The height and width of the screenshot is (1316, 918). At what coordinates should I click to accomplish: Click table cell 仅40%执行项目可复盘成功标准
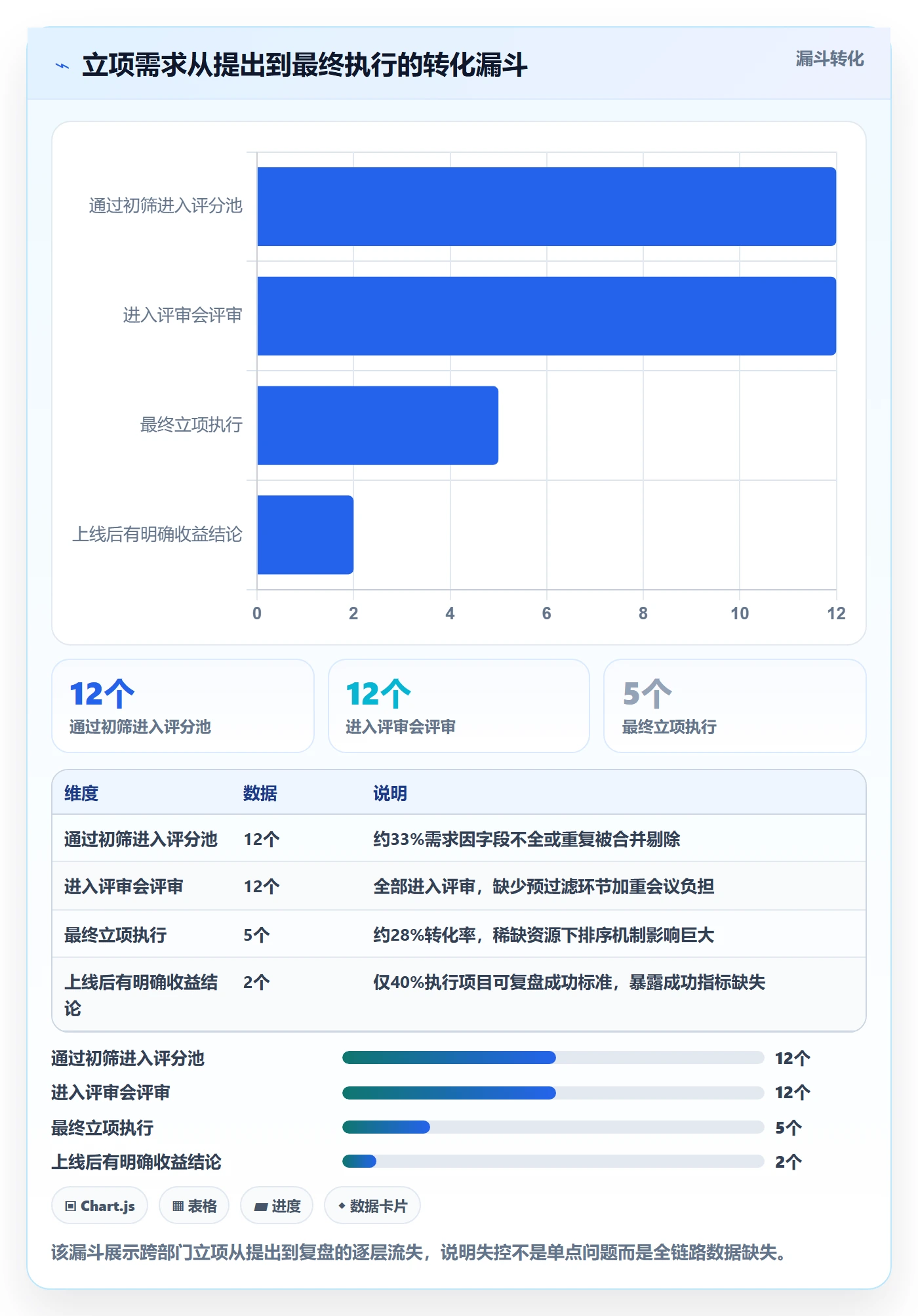[569, 982]
